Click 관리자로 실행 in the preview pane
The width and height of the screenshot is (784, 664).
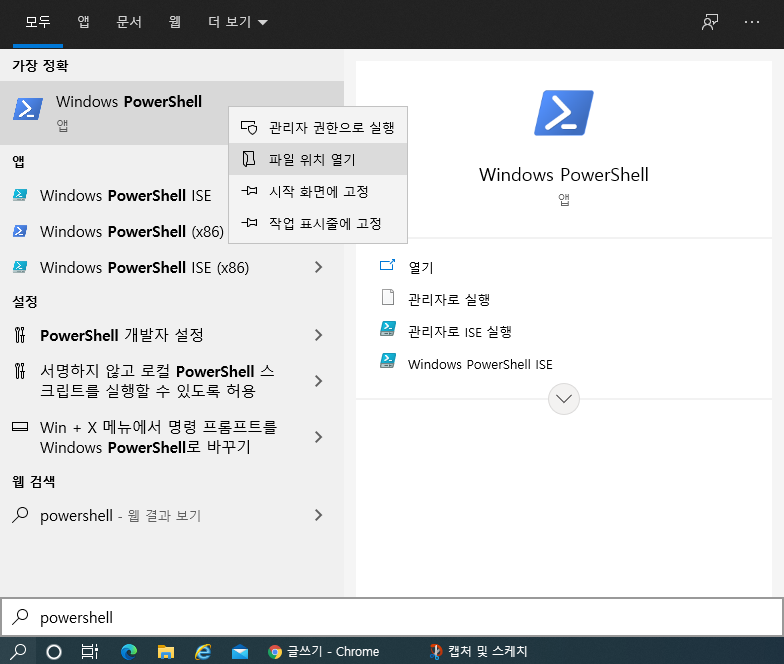pyautogui.click(x=449, y=300)
